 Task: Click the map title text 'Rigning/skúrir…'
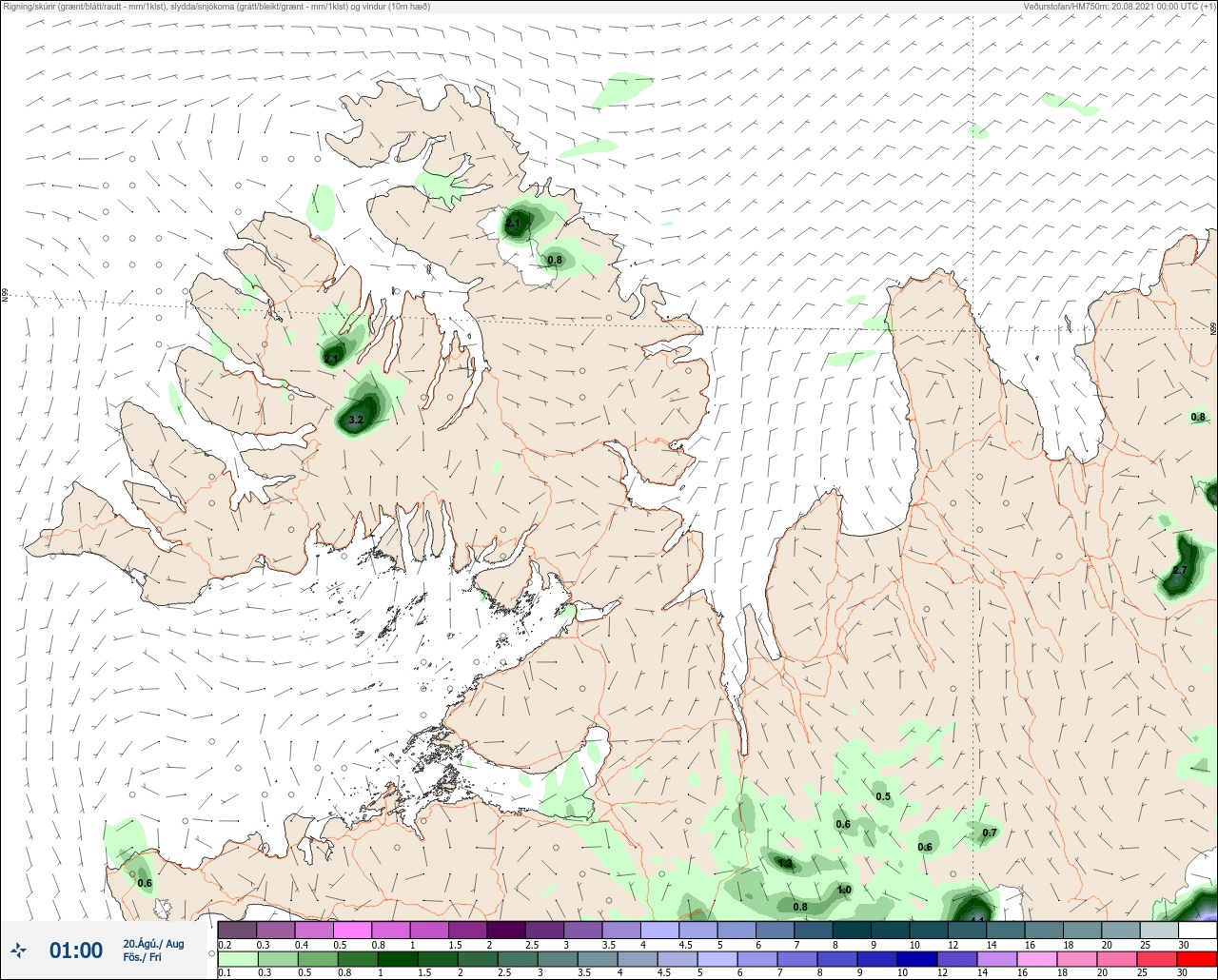217,7
